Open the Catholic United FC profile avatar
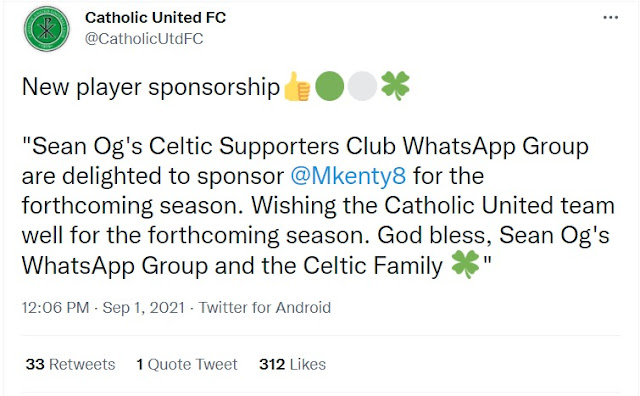Image resolution: width=640 pixels, height=396 pixels. tap(47, 29)
